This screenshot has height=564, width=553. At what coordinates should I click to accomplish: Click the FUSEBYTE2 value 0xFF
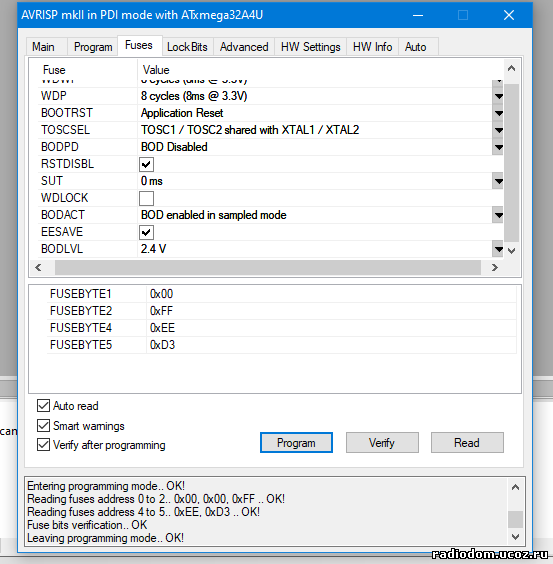click(161, 311)
